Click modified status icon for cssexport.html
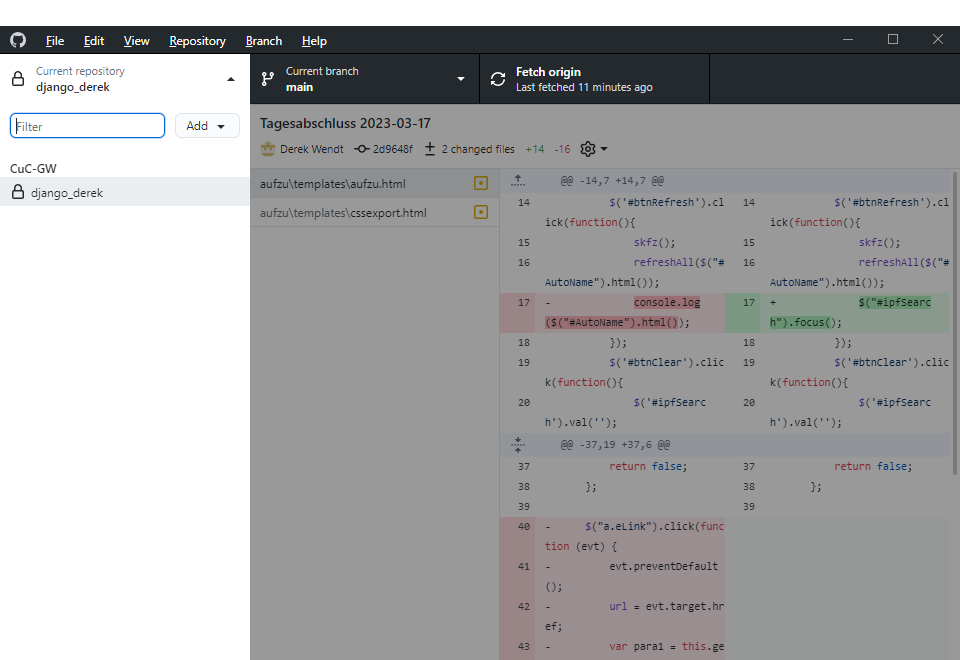 point(481,212)
